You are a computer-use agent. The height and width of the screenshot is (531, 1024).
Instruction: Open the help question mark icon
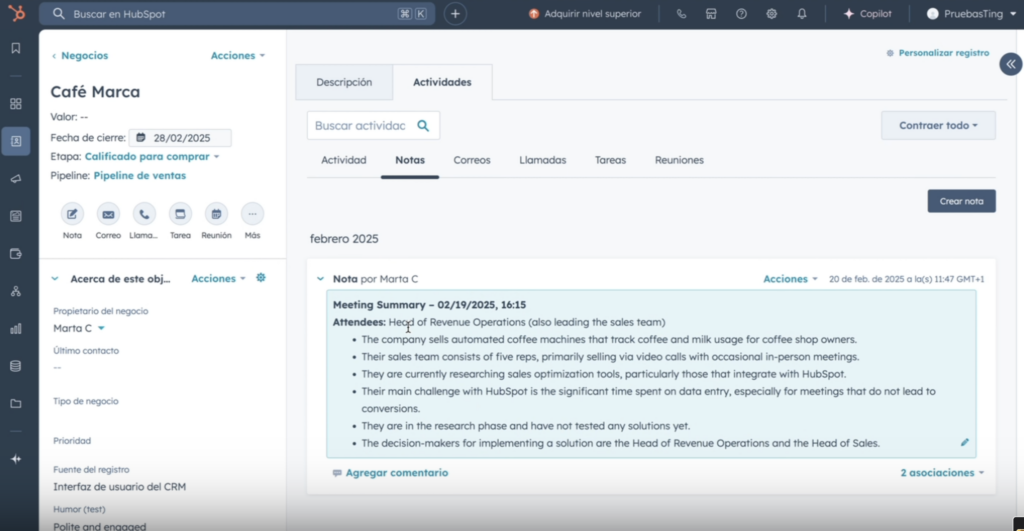[x=741, y=14]
